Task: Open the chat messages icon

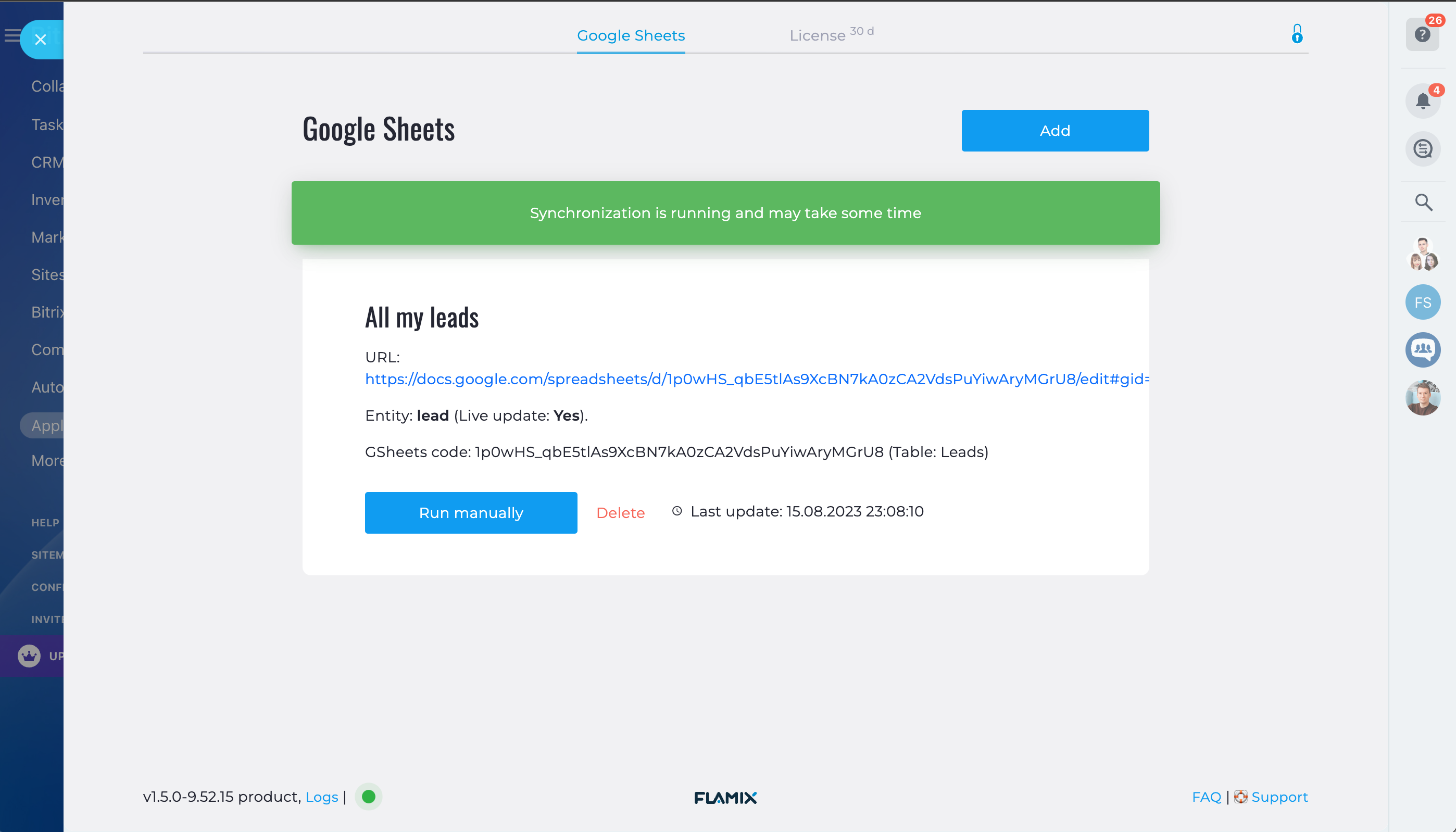Action: (x=1422, y=149)
